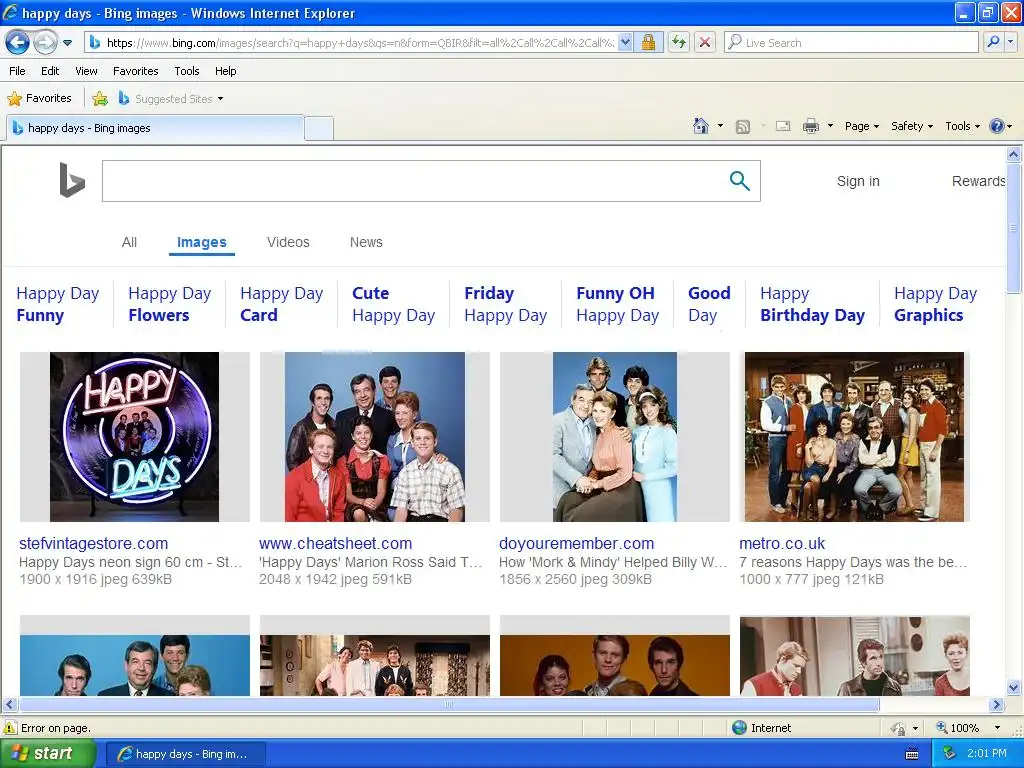Open the Safety command bar menu
This screenshot has height=768, width=1024.
pos(912,127)
